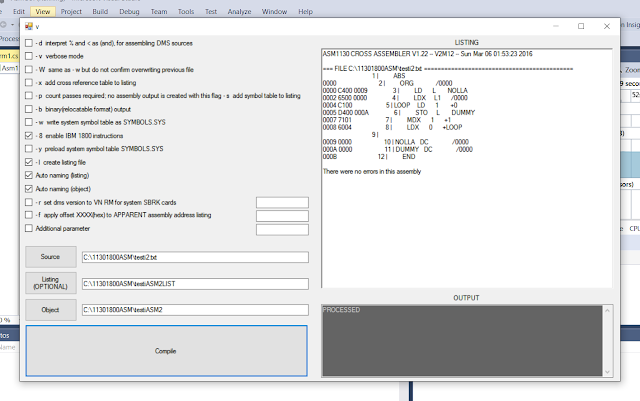Check -r set dms version option
This screenshot has width=640, height=401.
point(29,202)
